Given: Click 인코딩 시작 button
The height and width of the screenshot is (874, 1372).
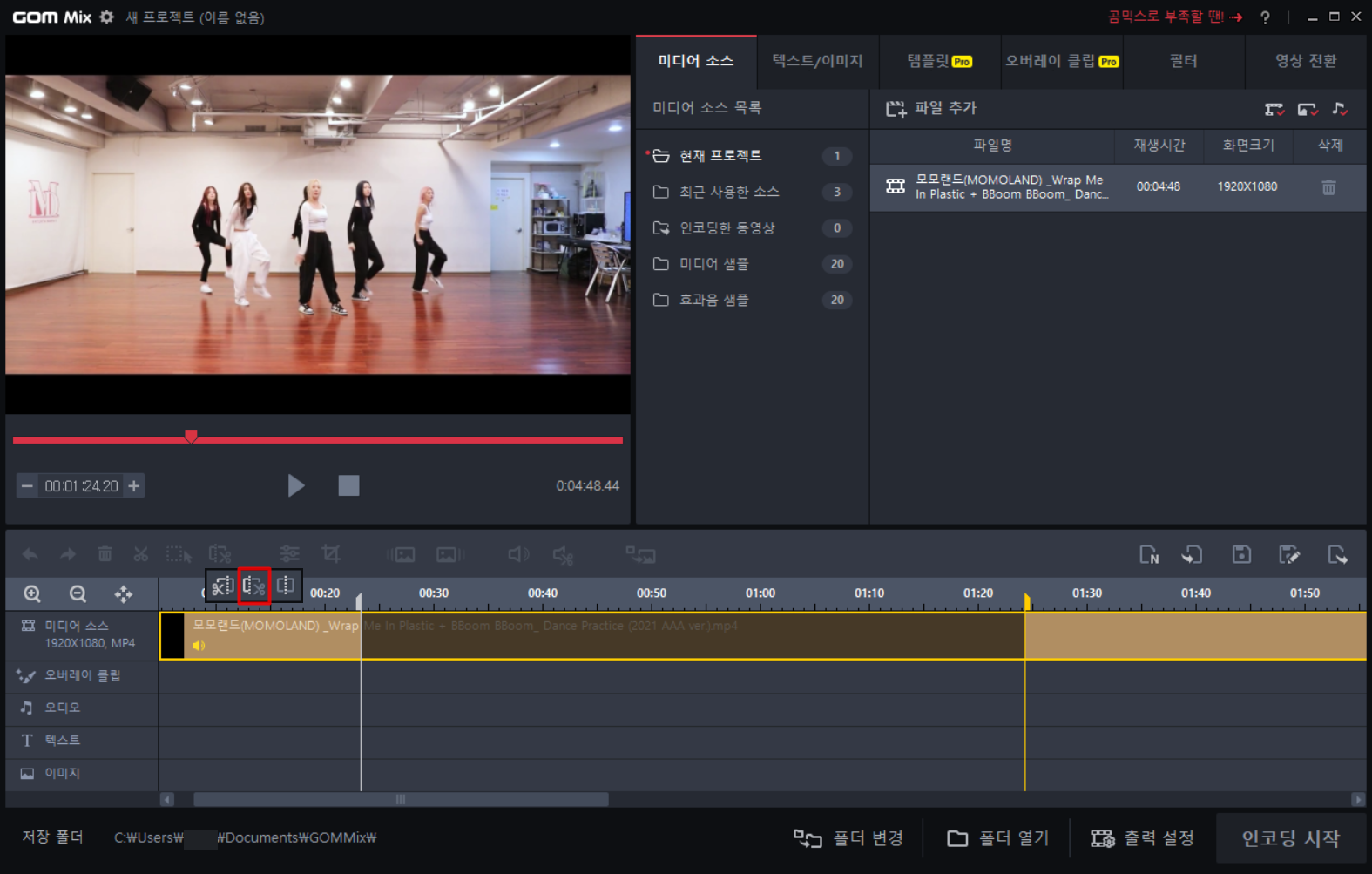Looking at the screenshot, I should coord(1290,838).
